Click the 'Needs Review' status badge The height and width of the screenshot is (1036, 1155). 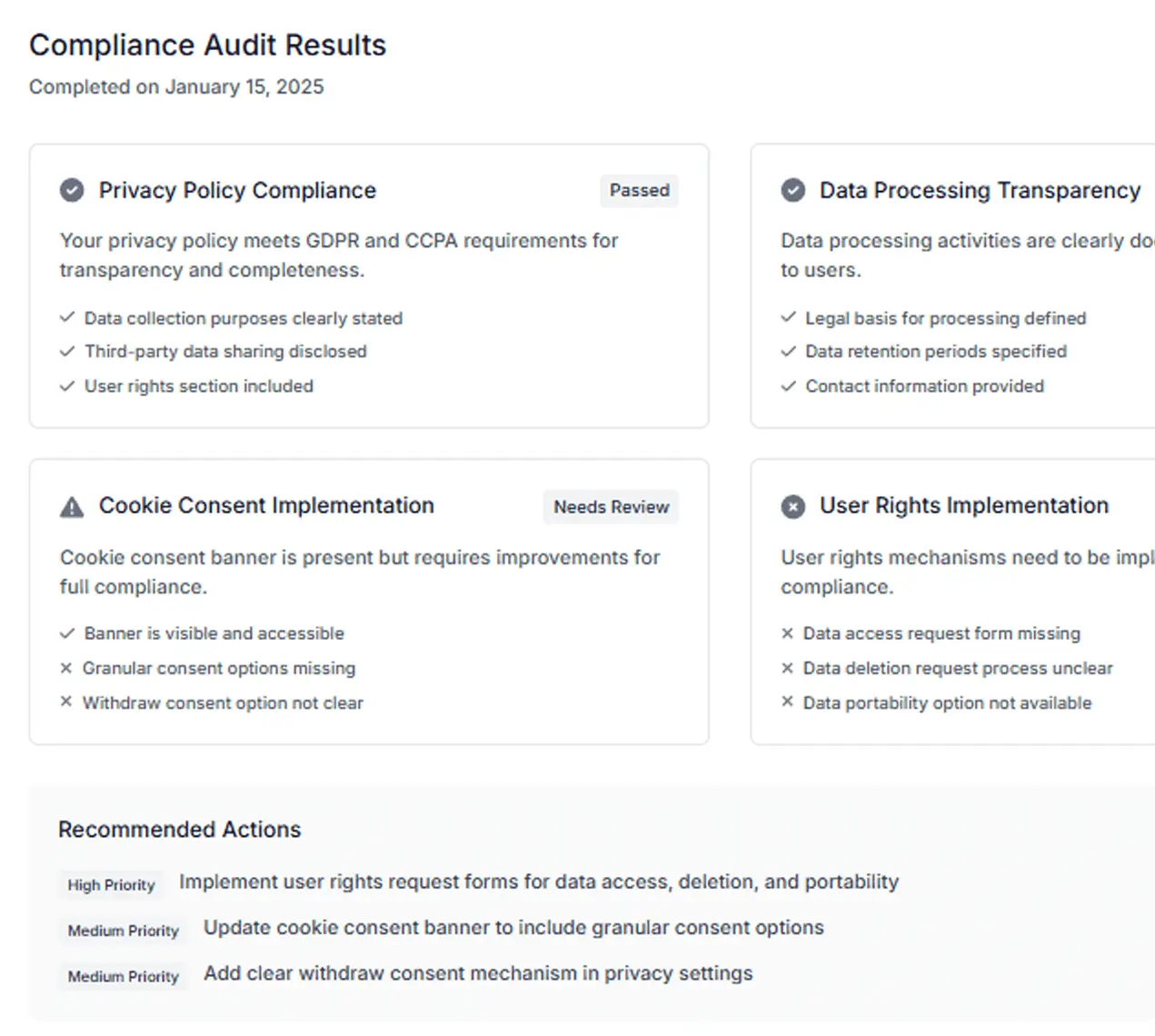pyautogui.click(x=610, y=506)
